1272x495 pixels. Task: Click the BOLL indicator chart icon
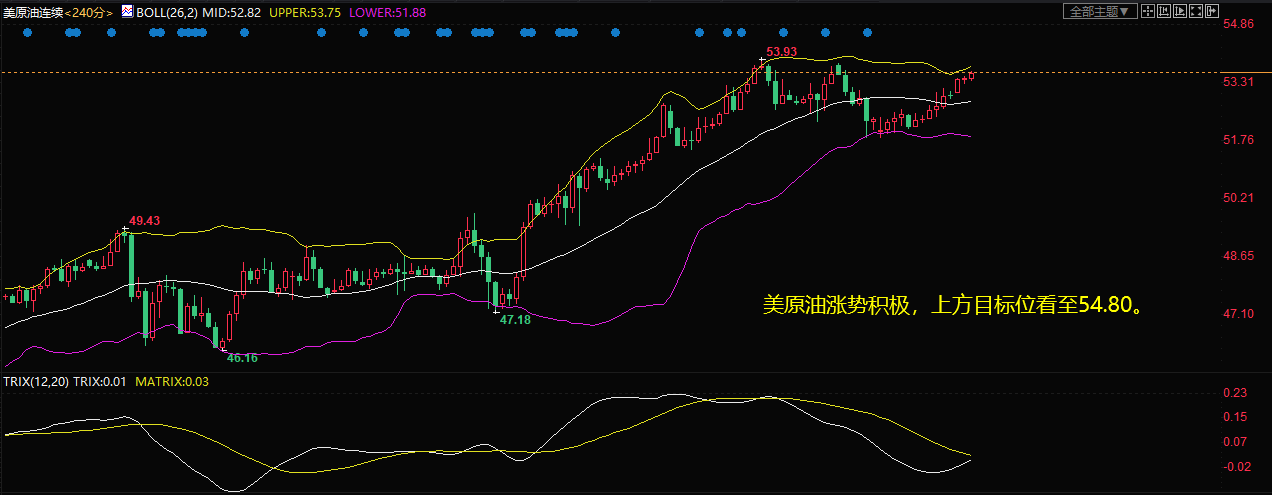(126, 11)
